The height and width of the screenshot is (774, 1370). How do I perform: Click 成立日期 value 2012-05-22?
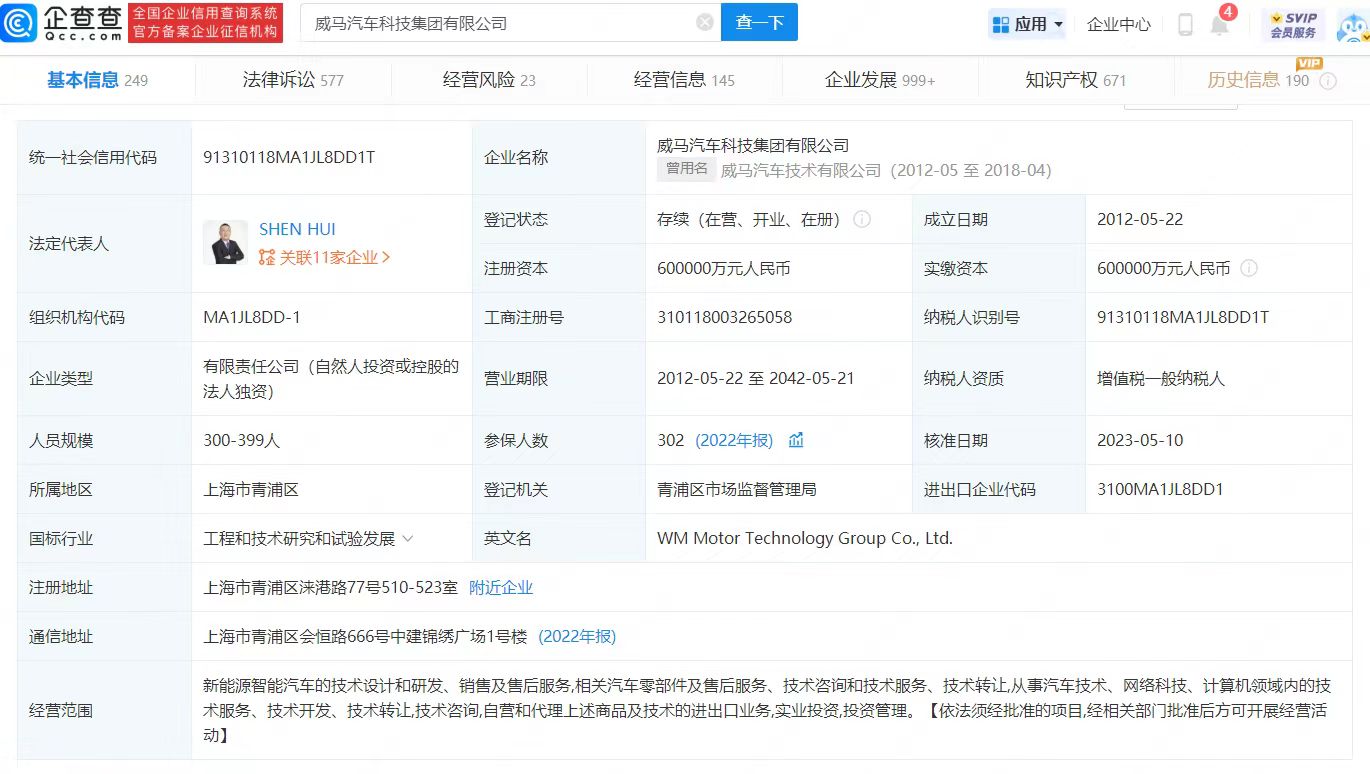1140,219
